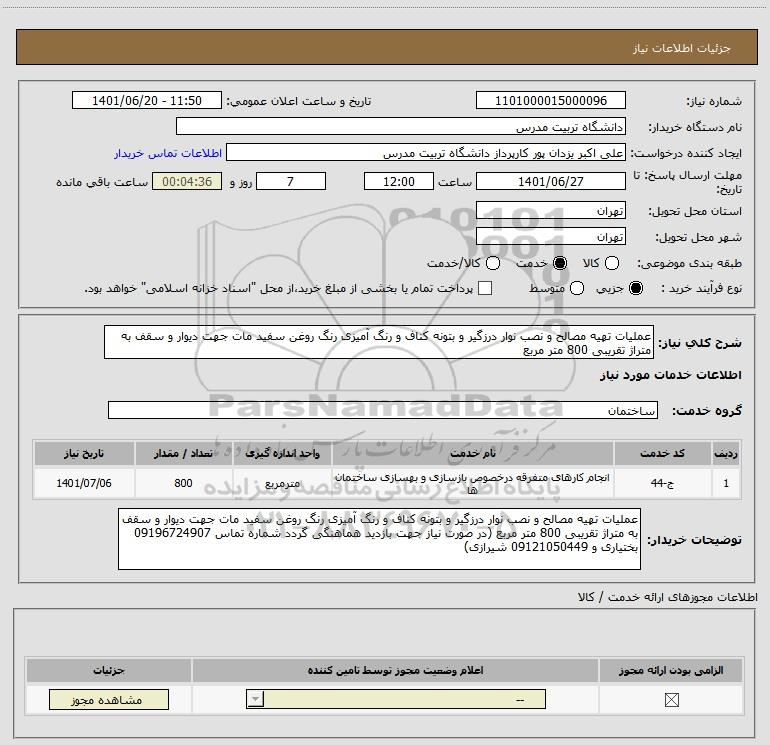This screenshot has width=770, height=745.
Task: Click the ردیف column header
Action: coord(726,453)
